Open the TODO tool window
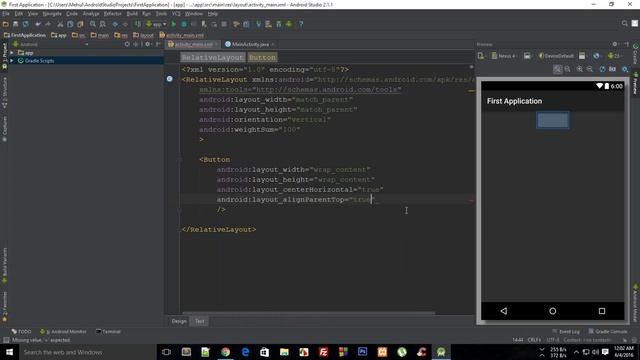The height and width of the screenshot is (360, 640). (x=22, y=331)
